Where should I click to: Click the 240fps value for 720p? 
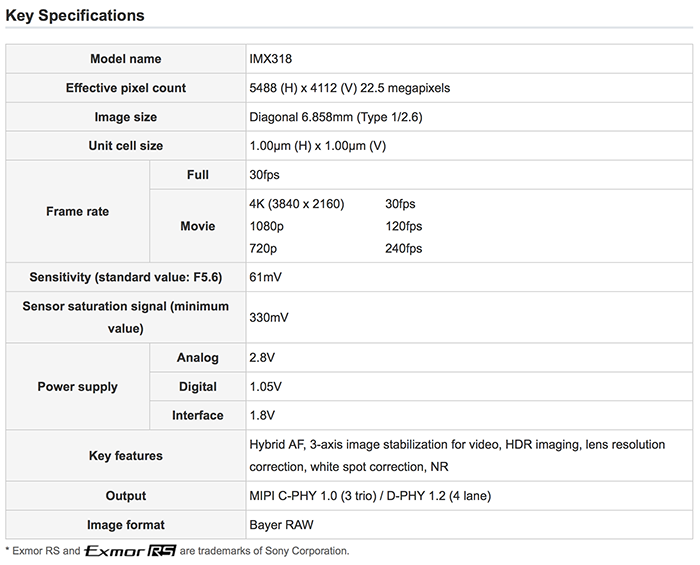point(404,249)
